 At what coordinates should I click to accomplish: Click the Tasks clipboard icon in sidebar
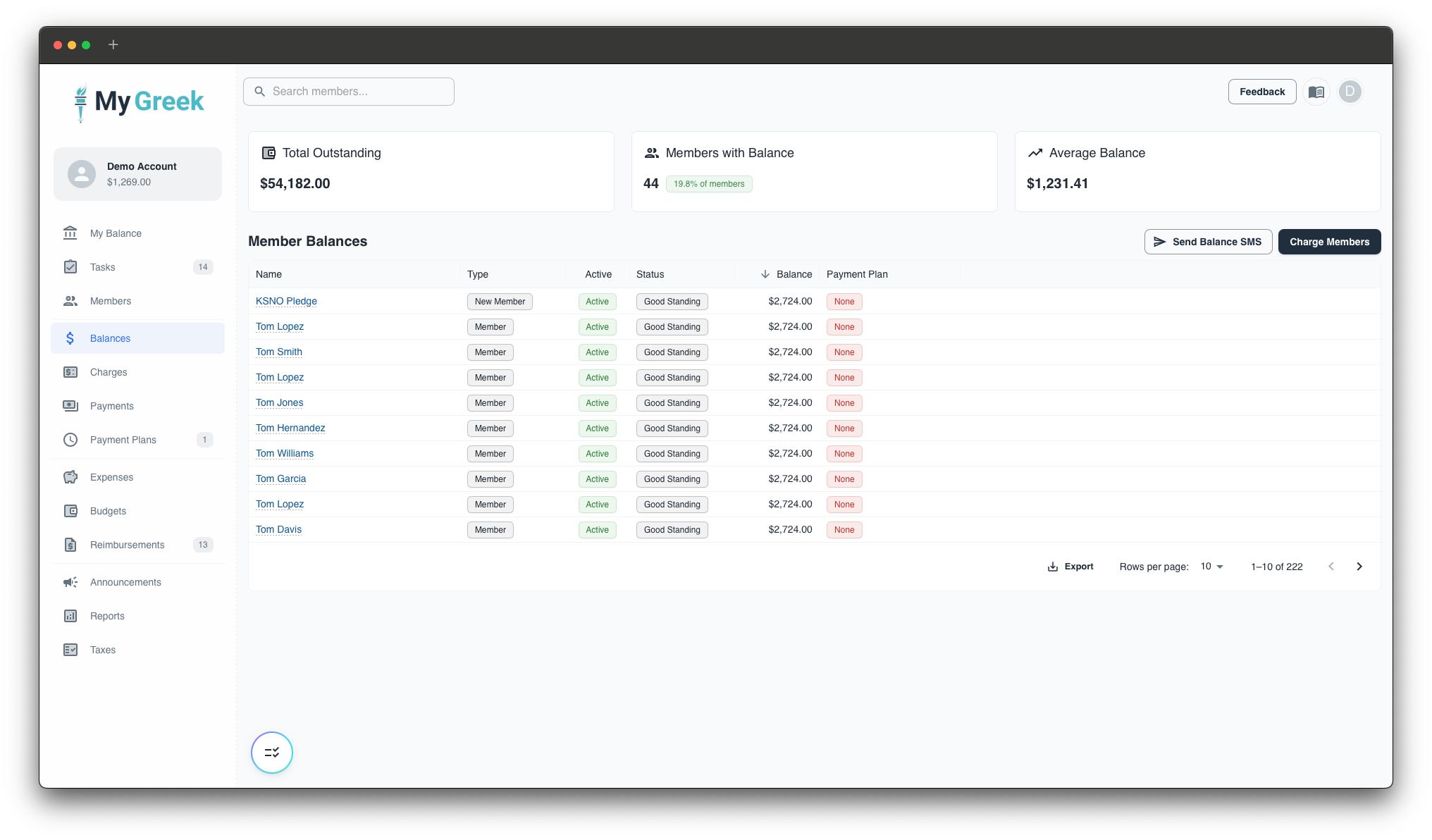[70, 267]
